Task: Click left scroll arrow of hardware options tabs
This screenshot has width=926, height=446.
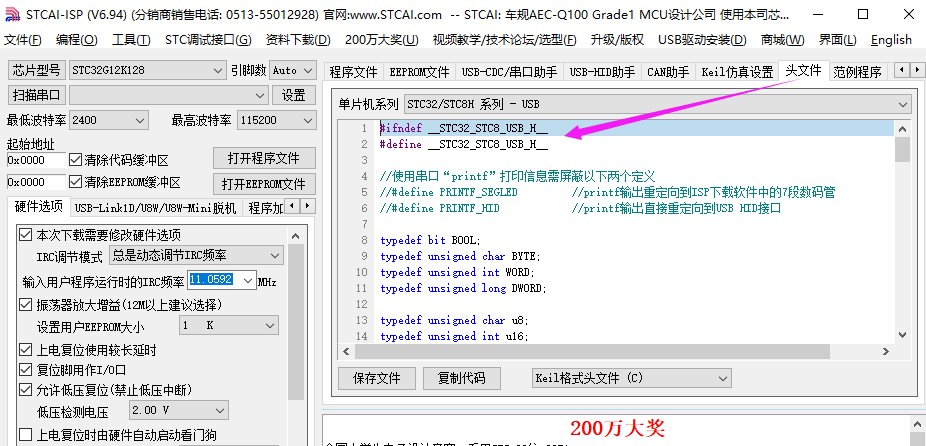Action: coord(294,206)
